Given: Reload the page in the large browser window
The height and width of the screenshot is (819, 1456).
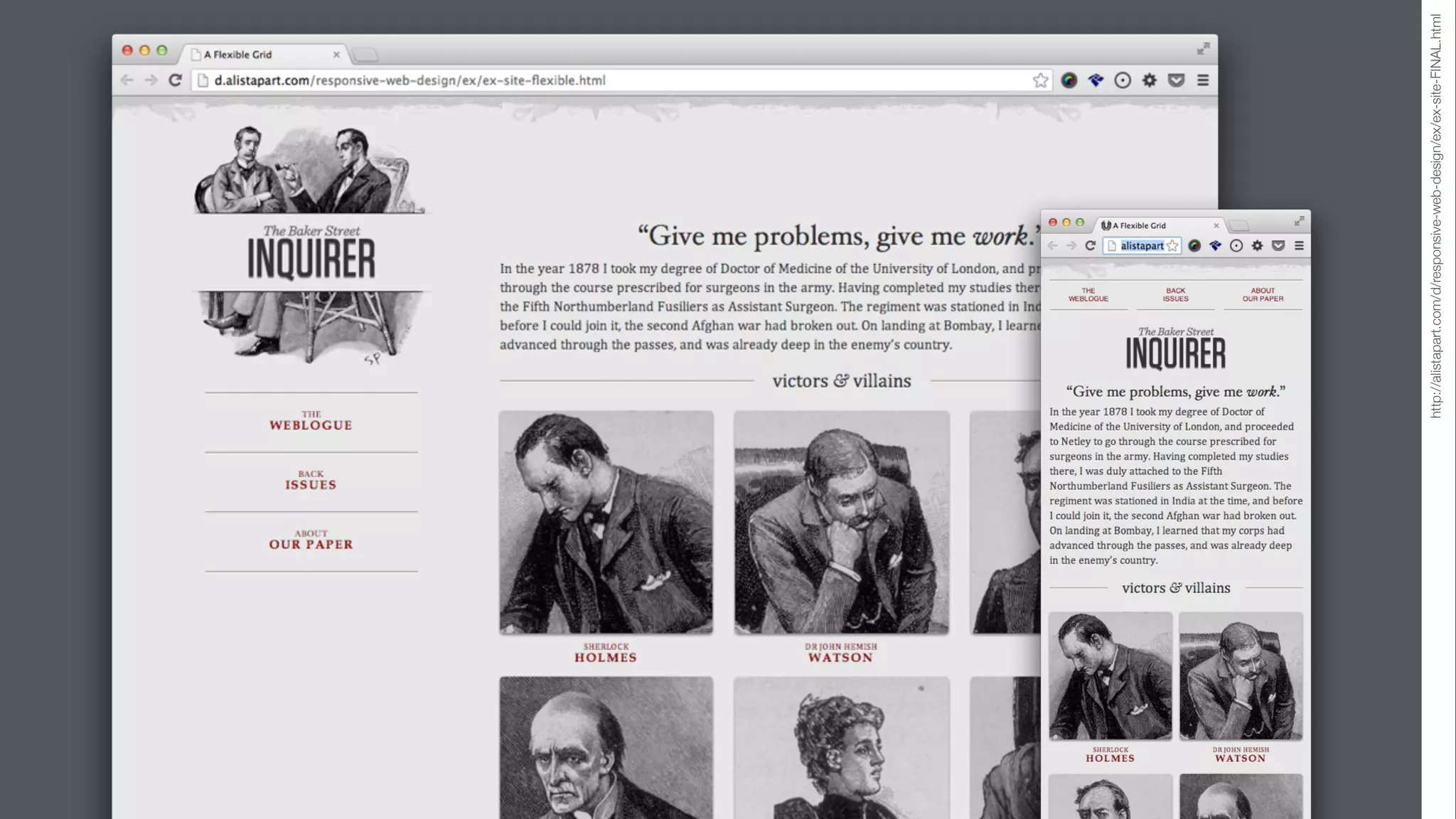Looking at the screenshot, I should pyautogui.click(x=175, y=80).
